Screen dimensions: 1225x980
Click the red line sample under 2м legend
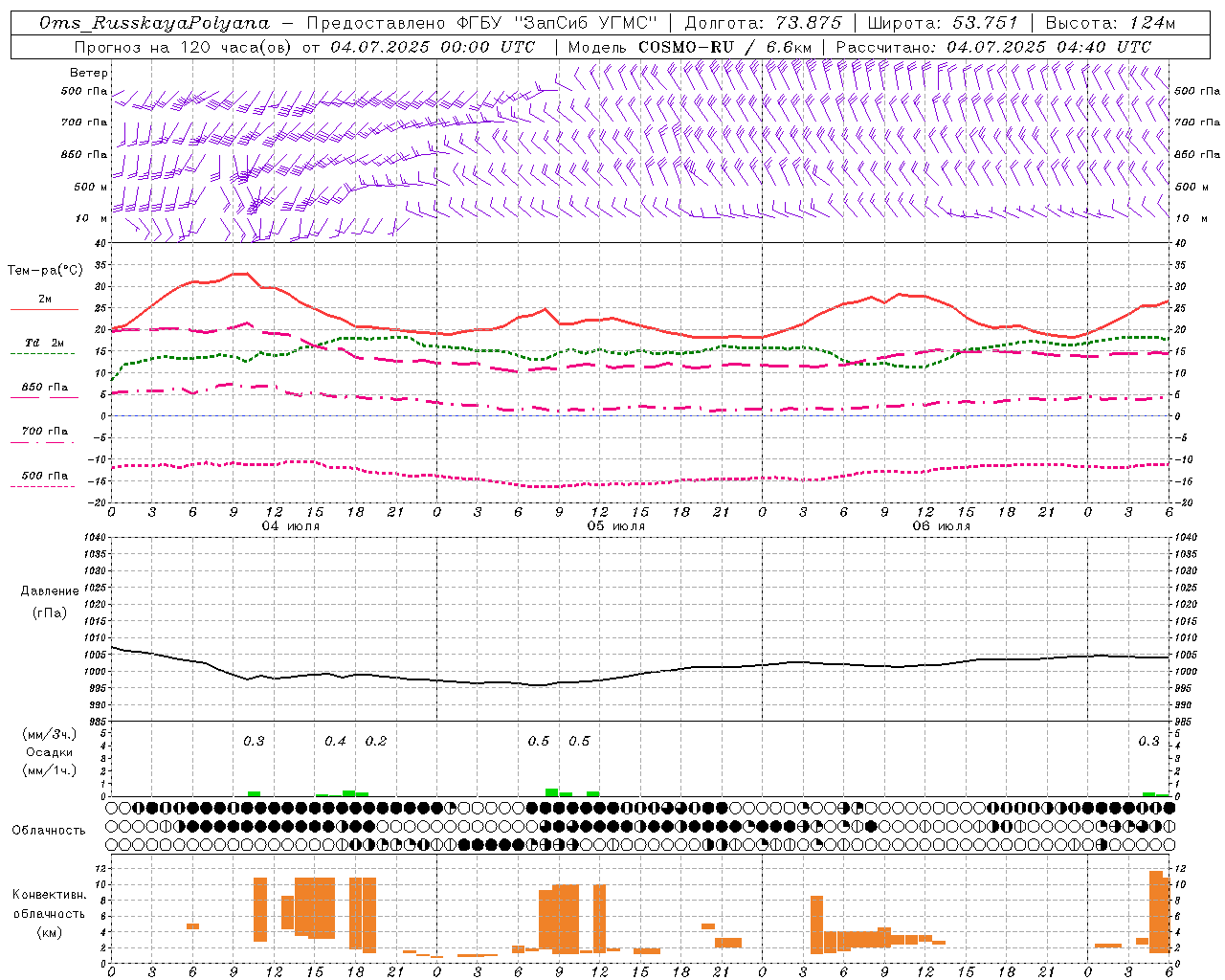pyautogui.click(x=44, y=309)
